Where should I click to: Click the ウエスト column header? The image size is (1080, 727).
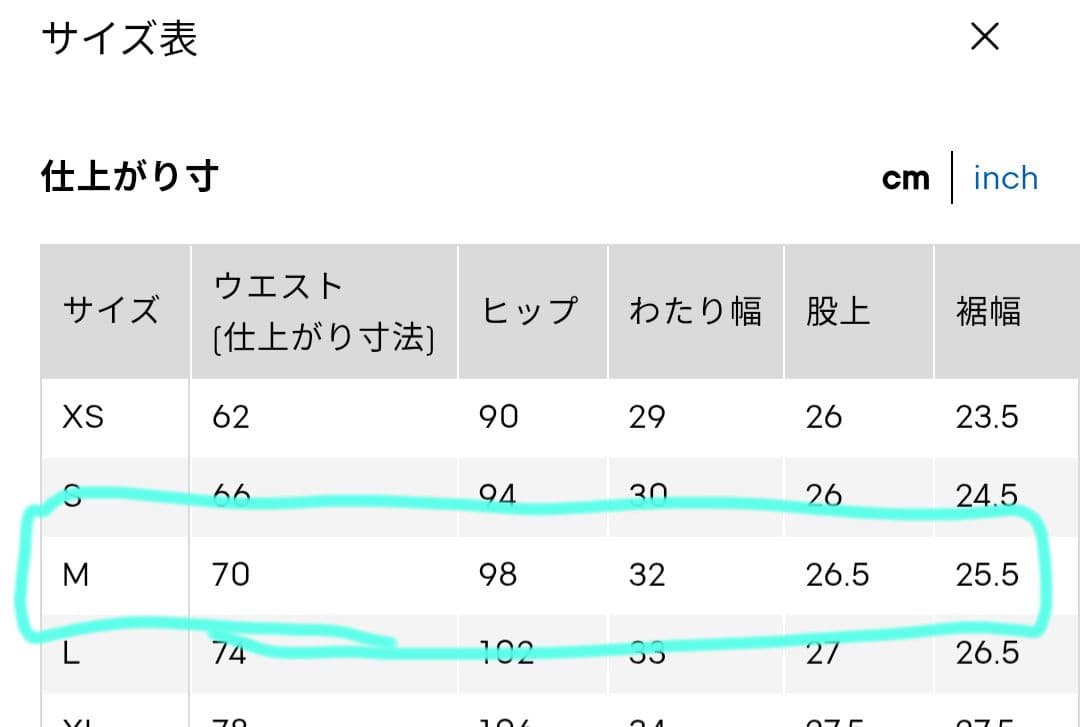(324, 311)
